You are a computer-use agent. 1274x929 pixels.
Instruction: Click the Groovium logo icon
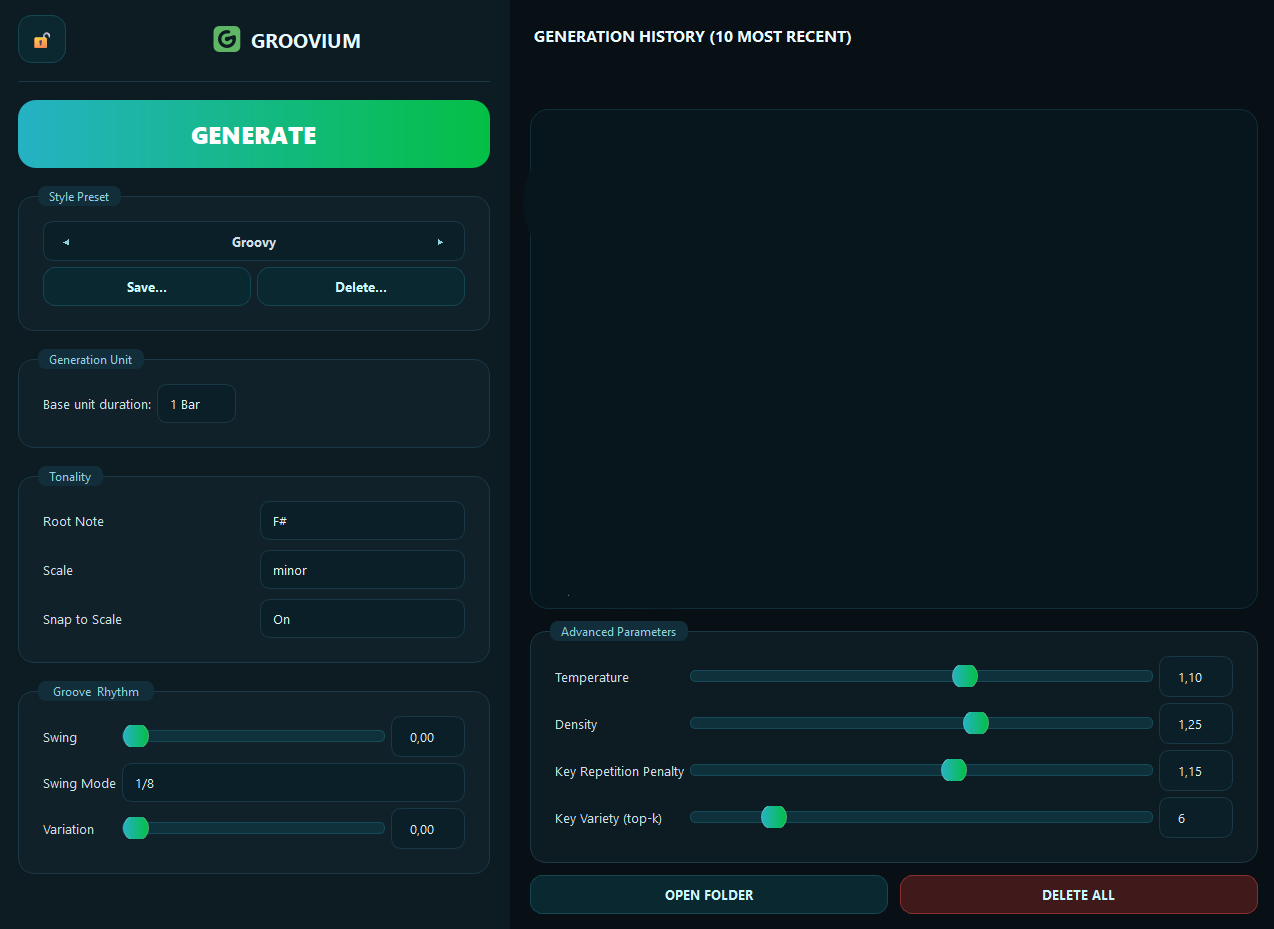click(227, 39)
